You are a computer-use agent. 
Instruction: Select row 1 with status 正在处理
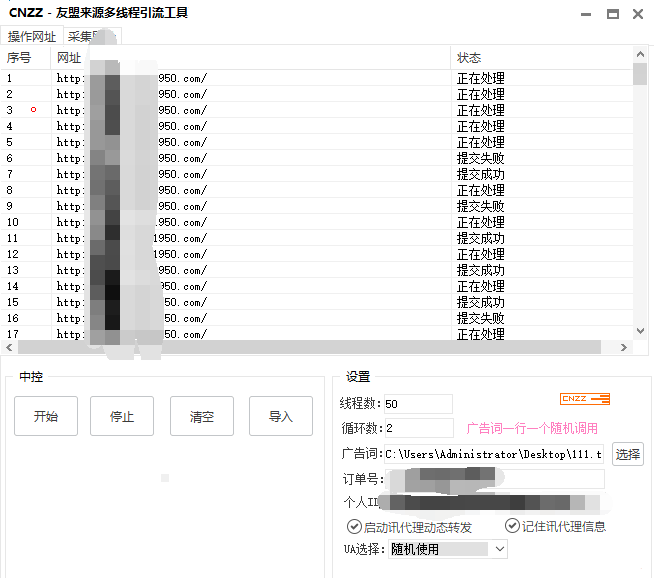click(317, 78)
